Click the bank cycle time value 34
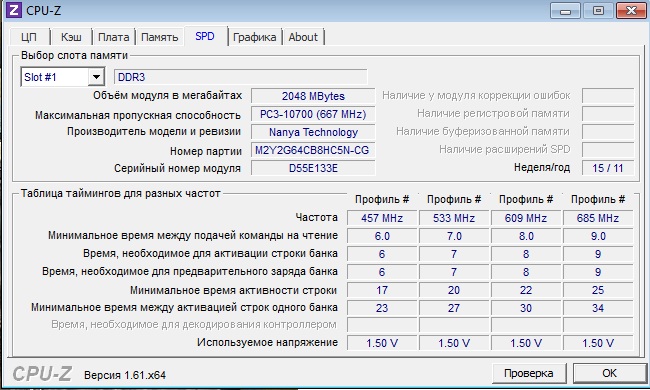This screenshot has height=390, width=650. pyautogui.click(x=598, y=308)
